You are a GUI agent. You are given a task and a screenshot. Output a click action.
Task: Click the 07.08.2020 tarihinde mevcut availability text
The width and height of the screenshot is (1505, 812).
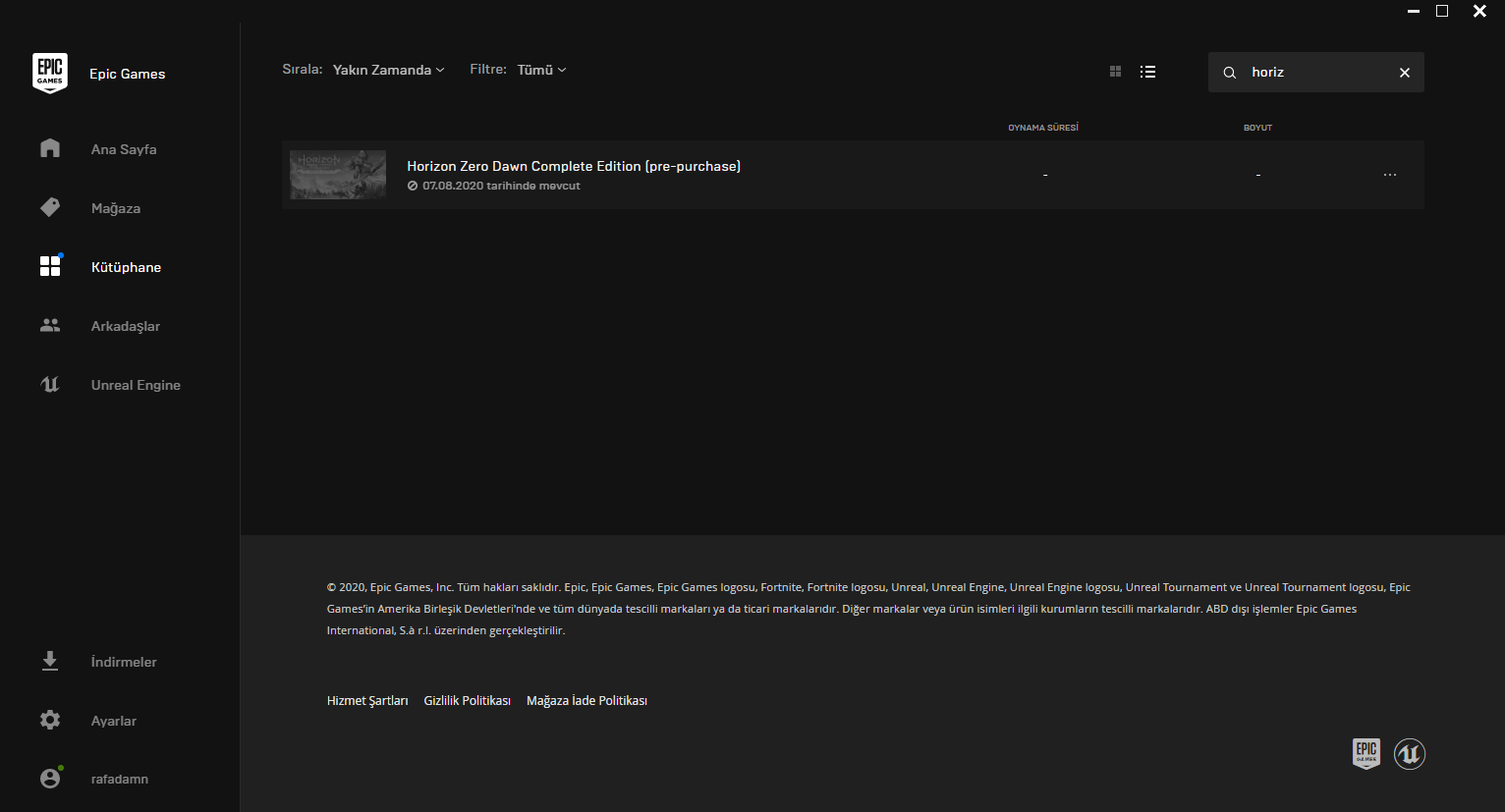(501, 186)
